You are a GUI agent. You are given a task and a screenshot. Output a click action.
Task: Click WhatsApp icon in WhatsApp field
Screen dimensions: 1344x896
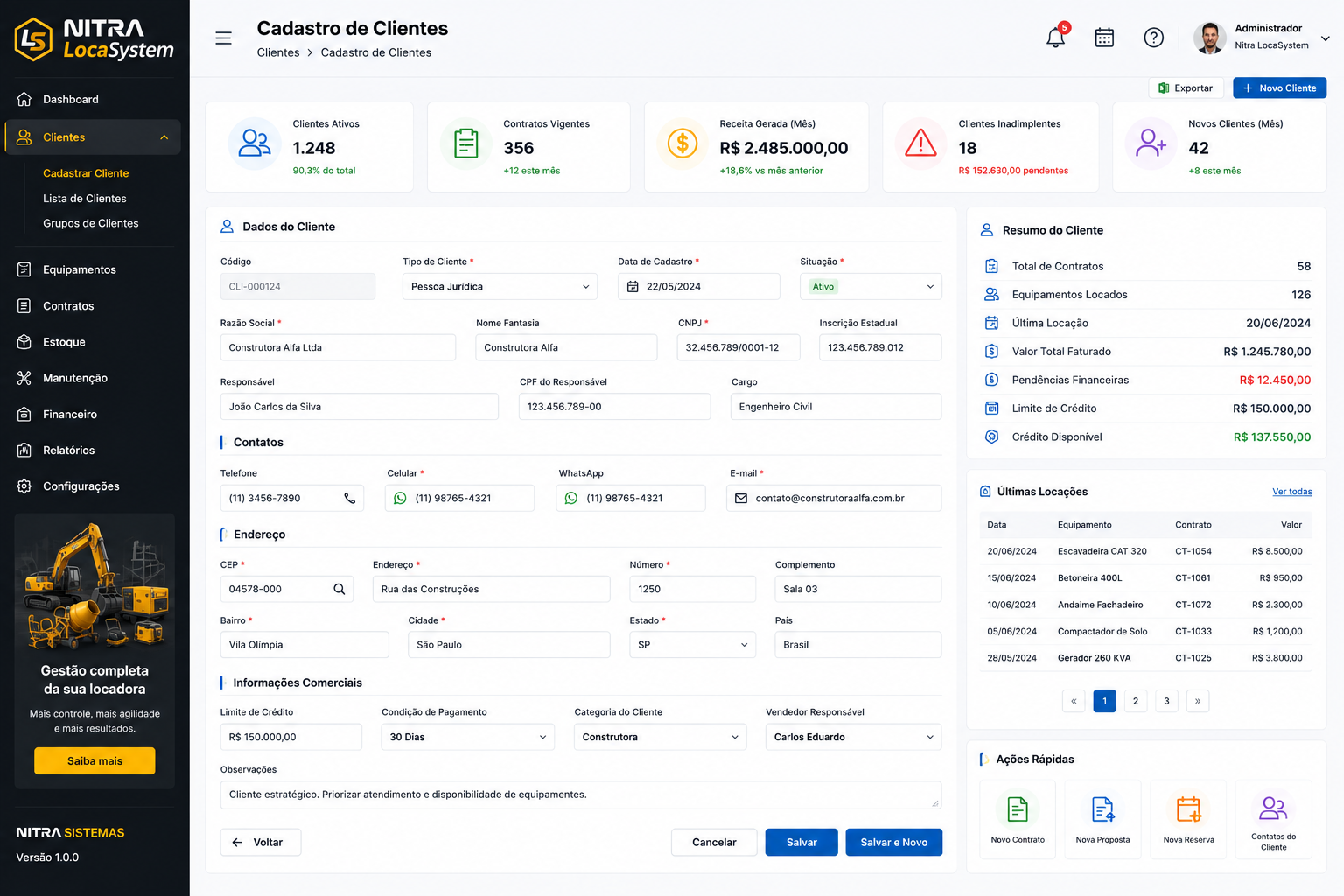pos(571,499)
